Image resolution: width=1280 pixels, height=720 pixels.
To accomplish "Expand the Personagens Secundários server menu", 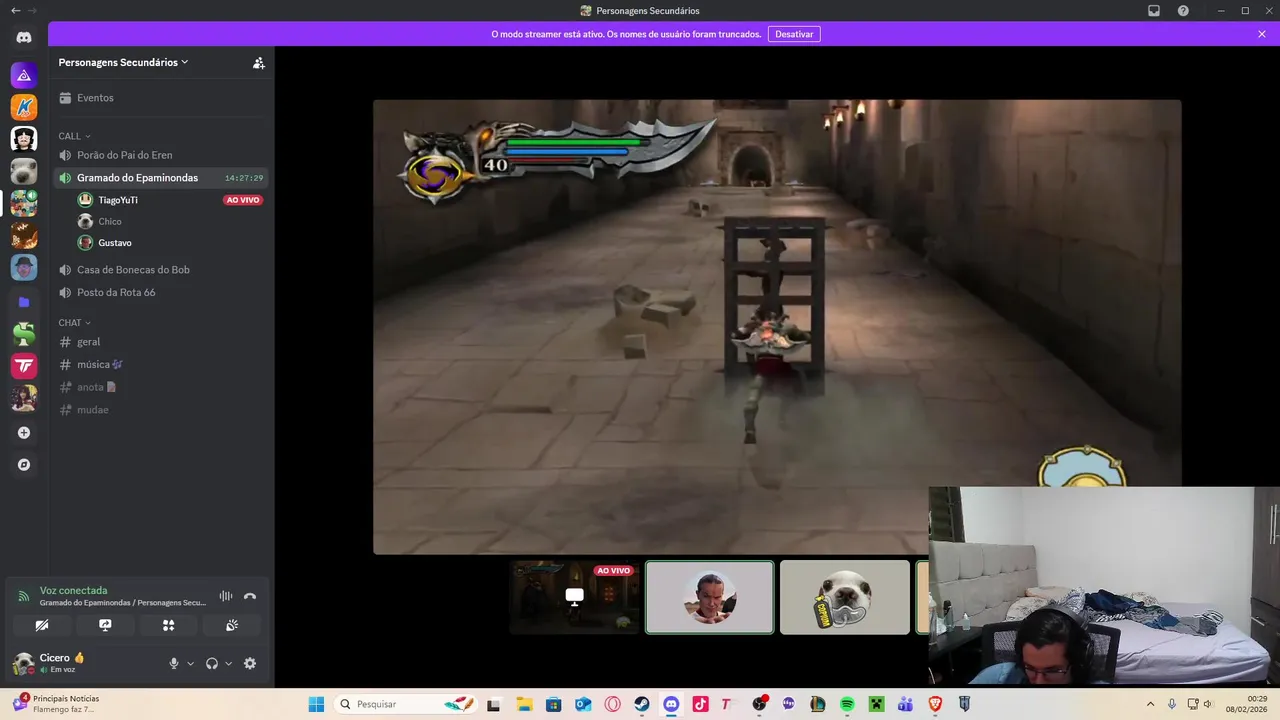I will (x=123, y=62).
